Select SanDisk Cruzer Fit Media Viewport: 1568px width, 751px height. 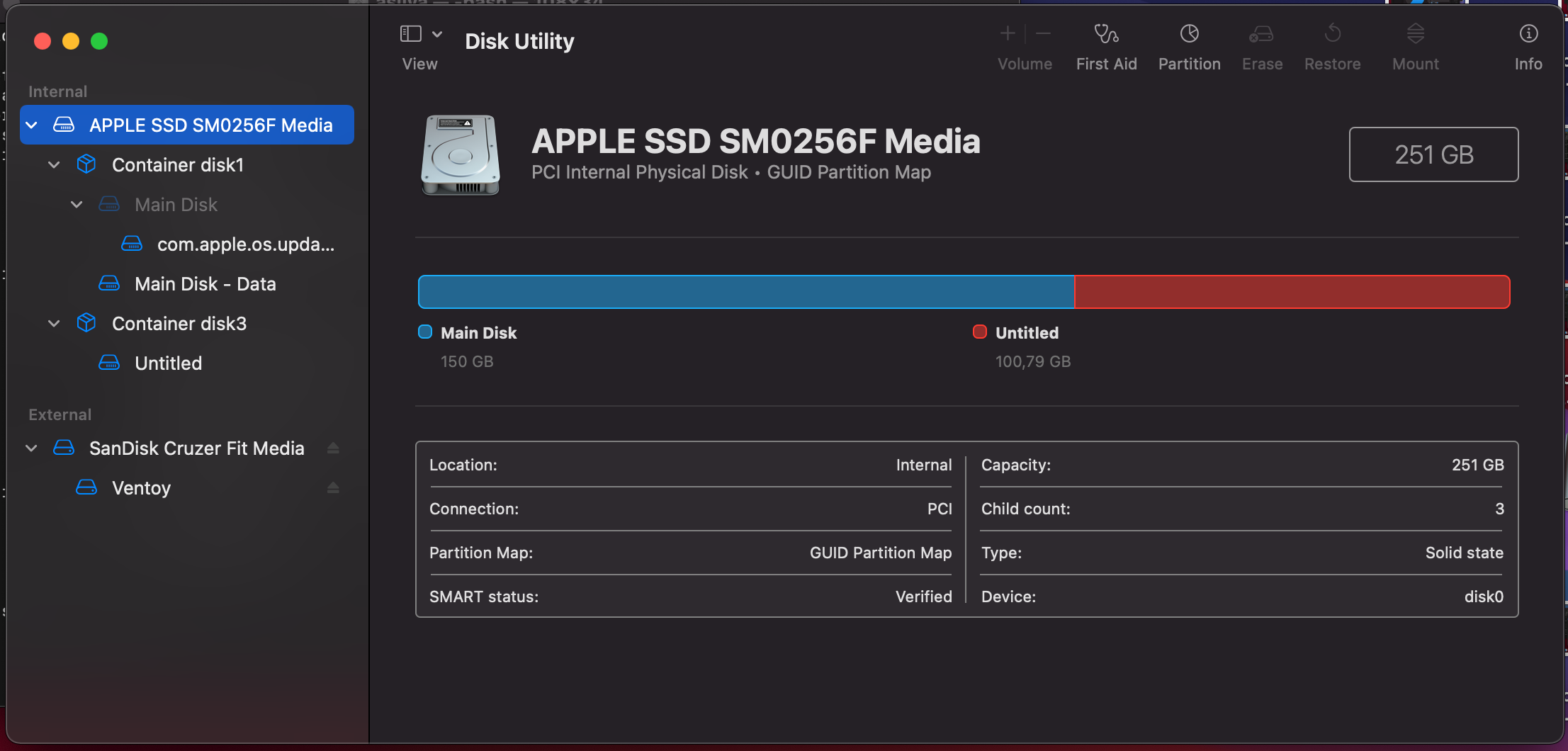click(196, 448)
